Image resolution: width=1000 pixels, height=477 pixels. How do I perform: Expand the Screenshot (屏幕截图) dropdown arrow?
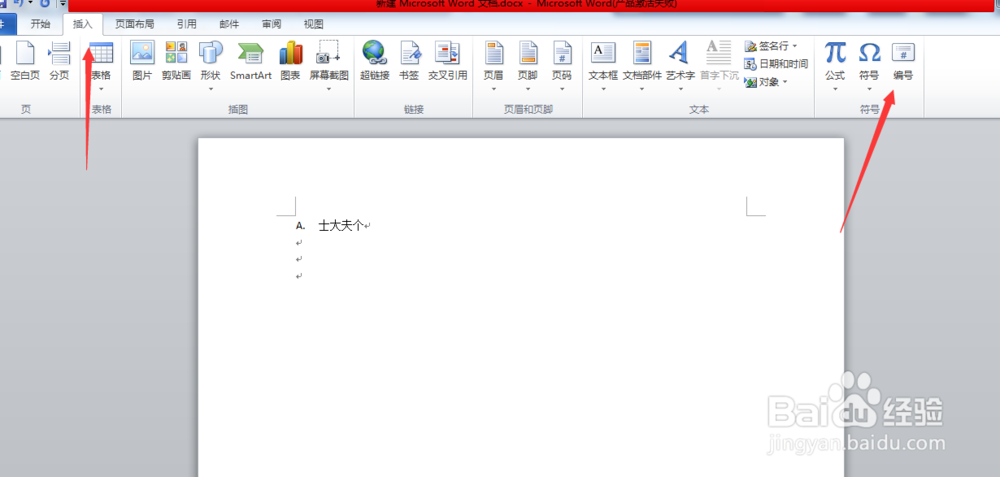point(329,89)
